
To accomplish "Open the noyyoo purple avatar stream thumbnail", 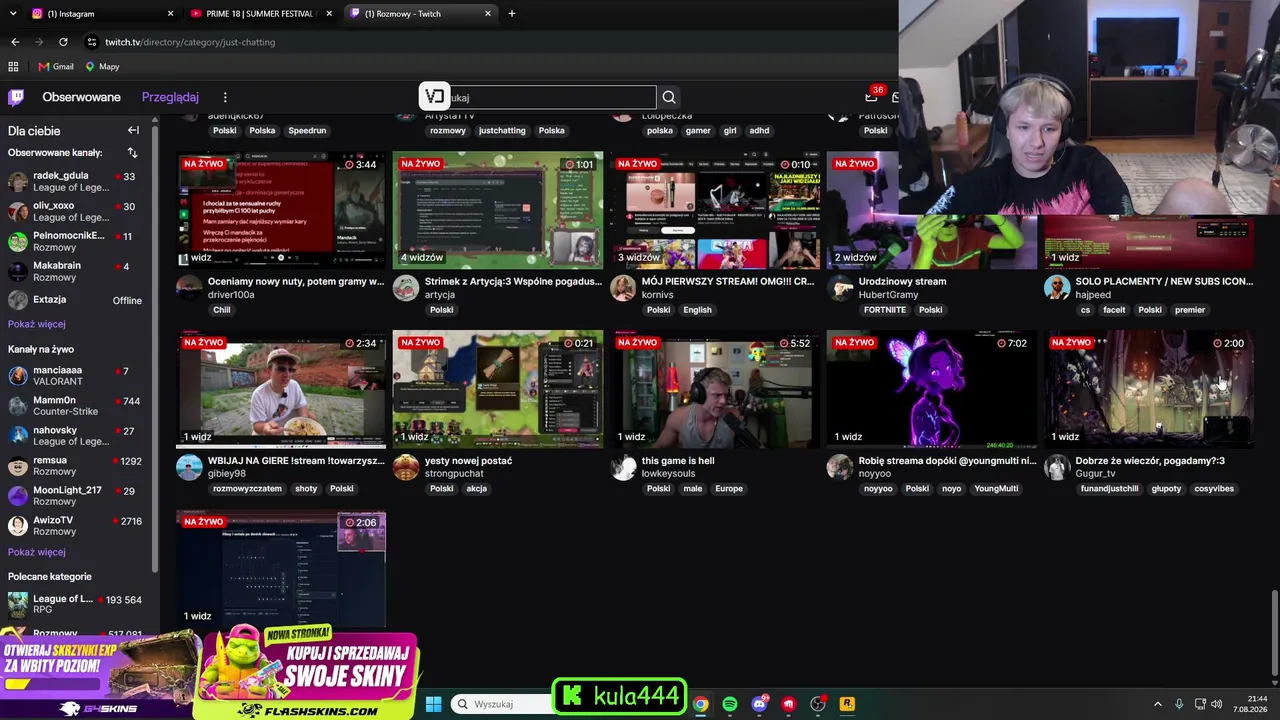I will (932, 389).
